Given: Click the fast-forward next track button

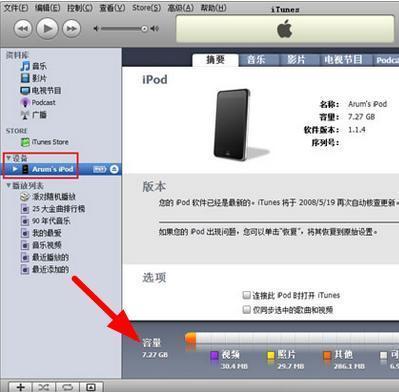Looking at the screenshot, I should (72, 29).
